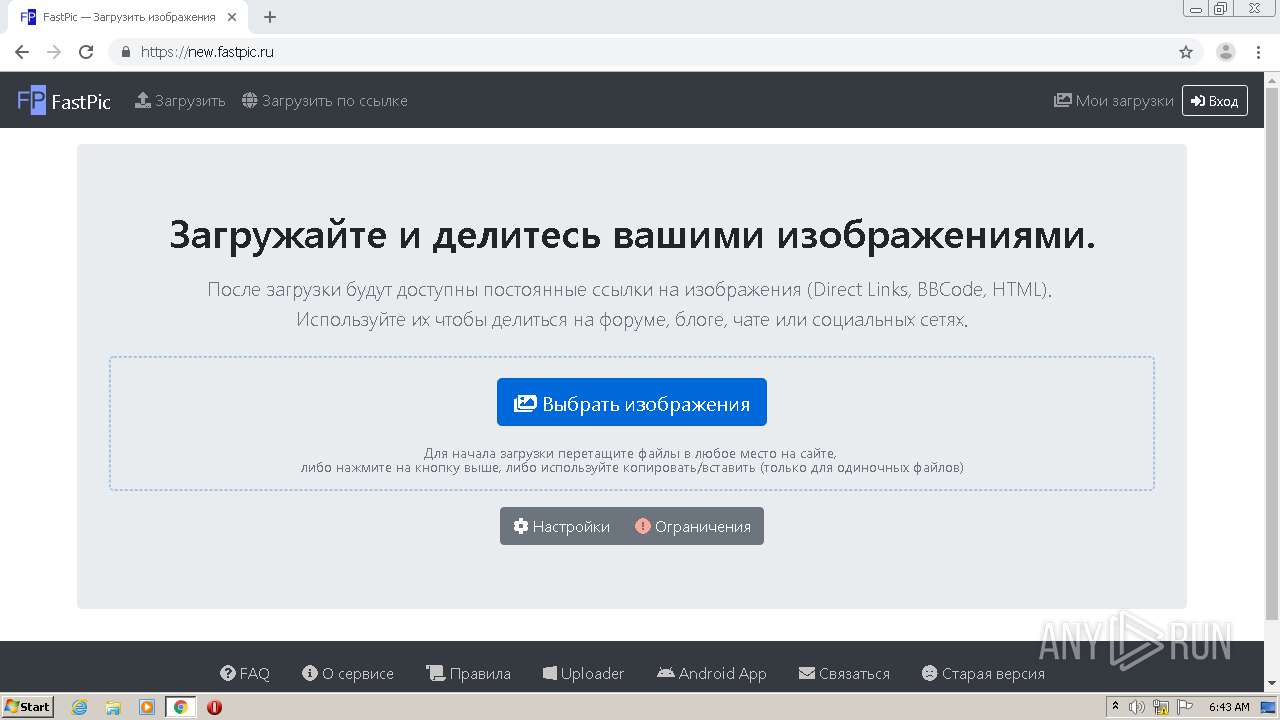Show Ограничения limits info
This screenshot has width=1280, height=720.
coord(693,526)
